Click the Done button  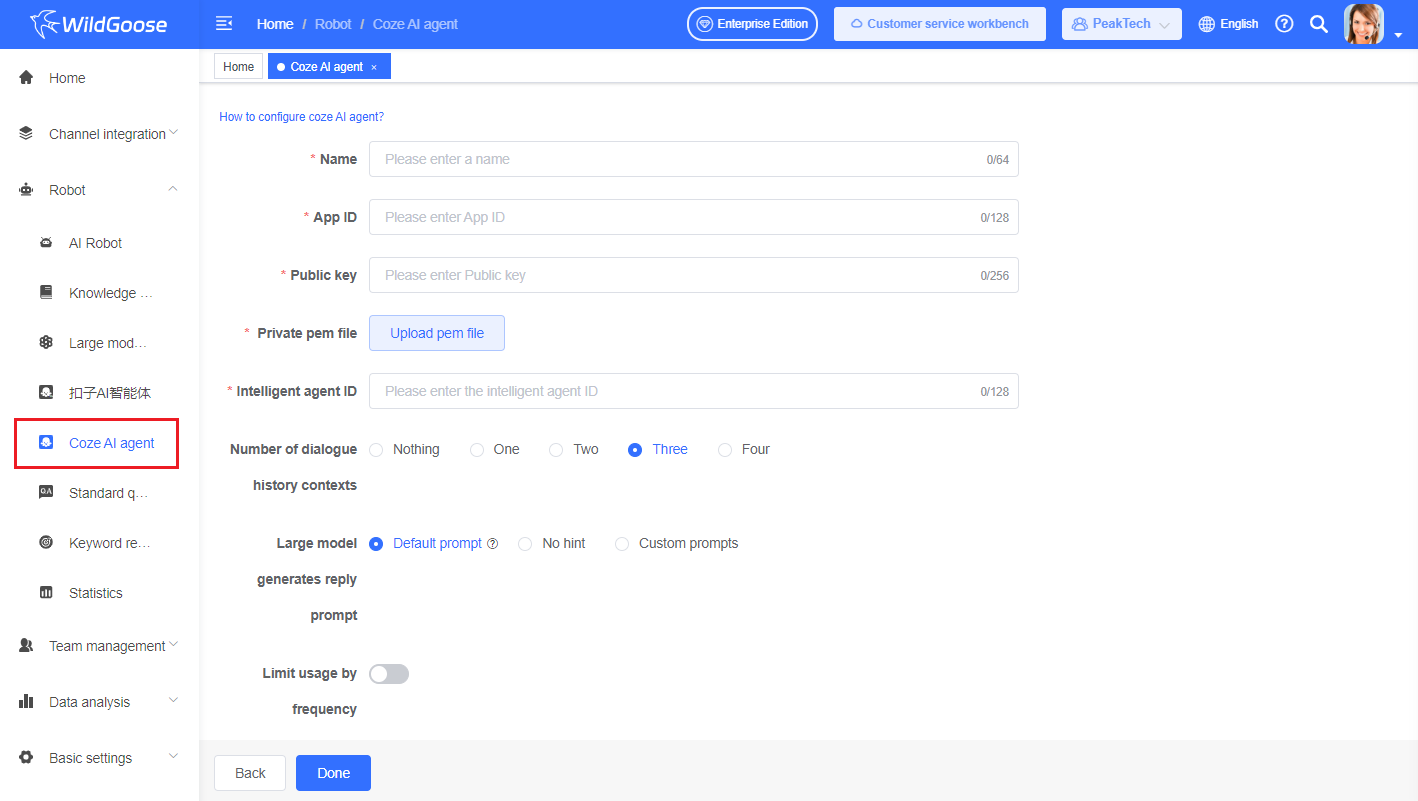tap(334, 773)
